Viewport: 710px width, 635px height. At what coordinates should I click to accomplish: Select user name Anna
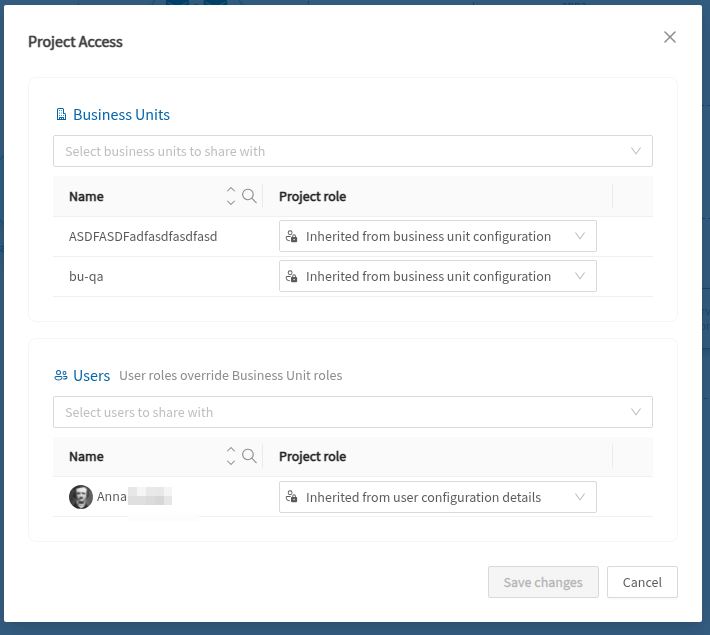coord(111,497)
